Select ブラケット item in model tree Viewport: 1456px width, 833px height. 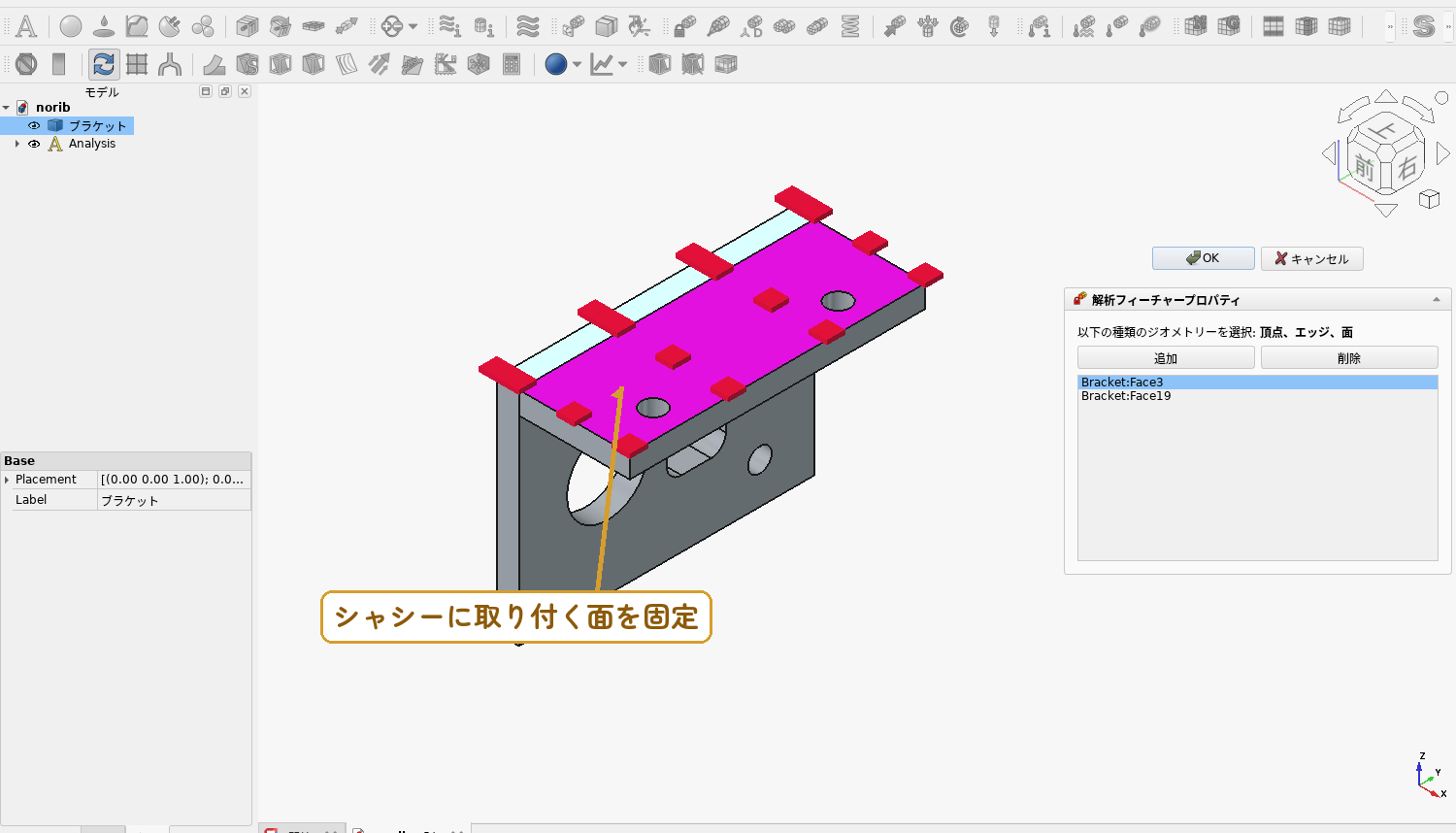pyautogui.click(x=97, y=125)
